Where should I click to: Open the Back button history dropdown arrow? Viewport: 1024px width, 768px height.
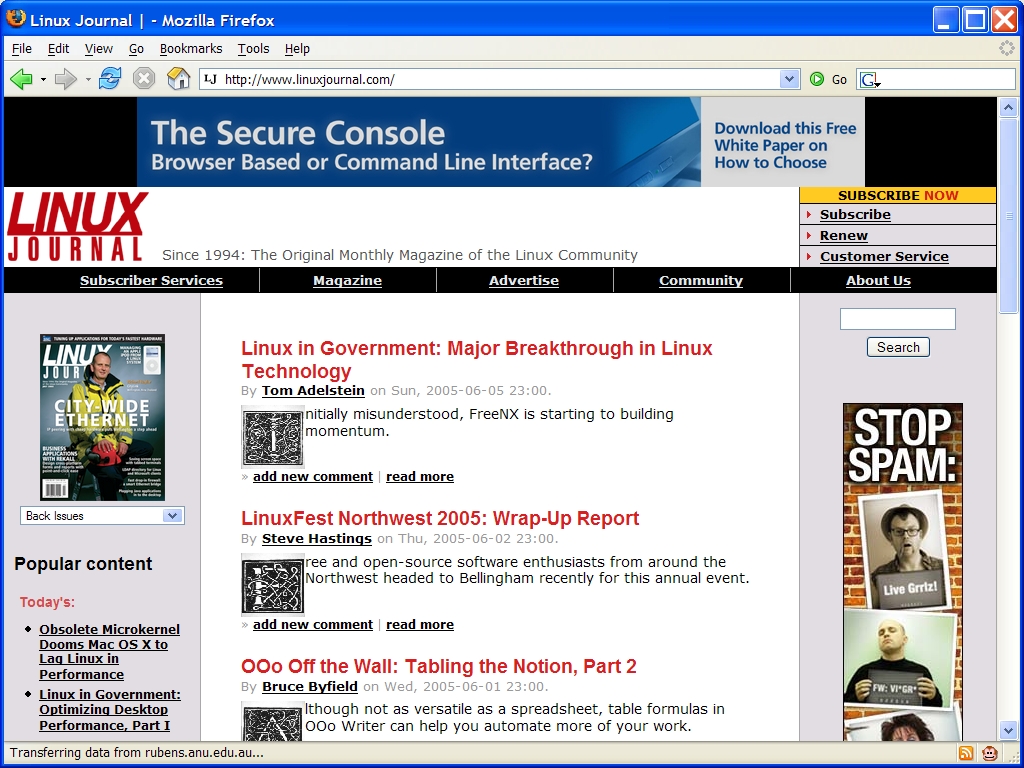[x=43, y=79]
